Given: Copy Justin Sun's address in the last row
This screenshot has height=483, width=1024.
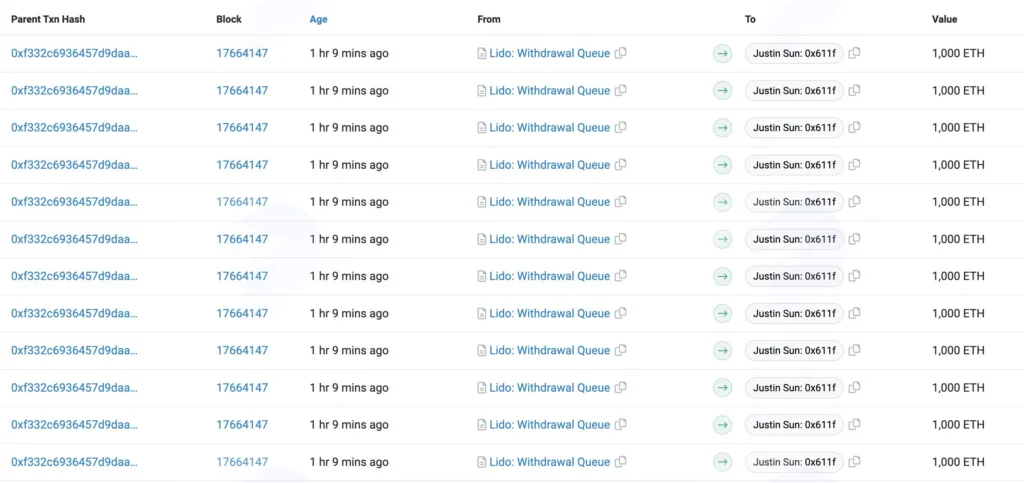Looking at the screenshot, I should [854, 462].
